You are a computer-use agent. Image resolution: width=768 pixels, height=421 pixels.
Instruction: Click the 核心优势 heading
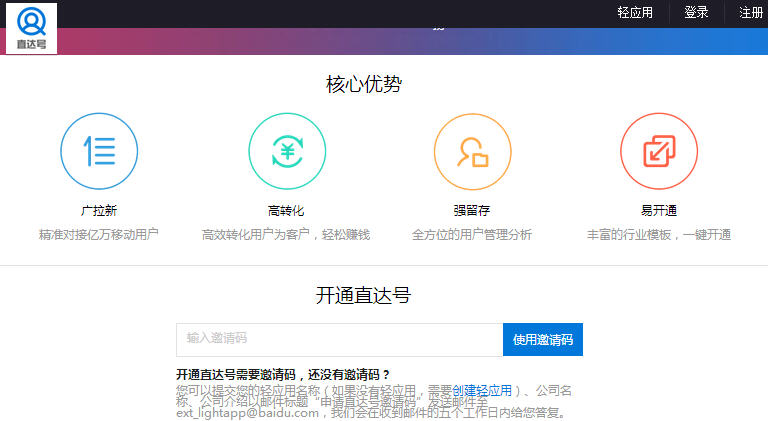(364, 84)
